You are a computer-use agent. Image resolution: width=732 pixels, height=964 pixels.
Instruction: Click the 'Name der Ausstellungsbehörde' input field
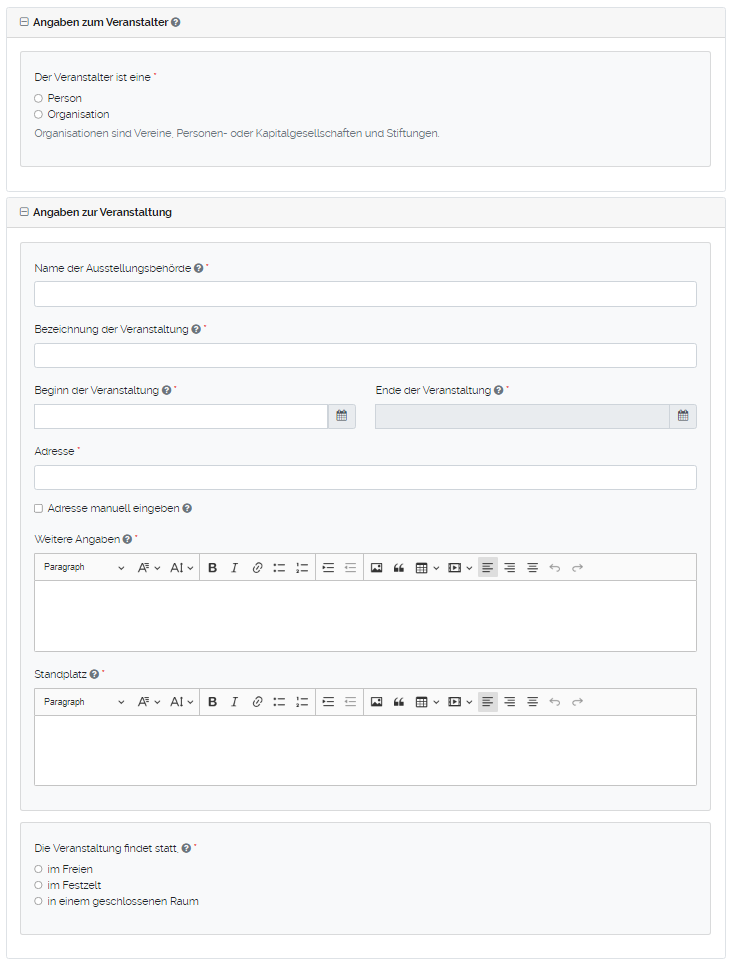coord(365,293)
